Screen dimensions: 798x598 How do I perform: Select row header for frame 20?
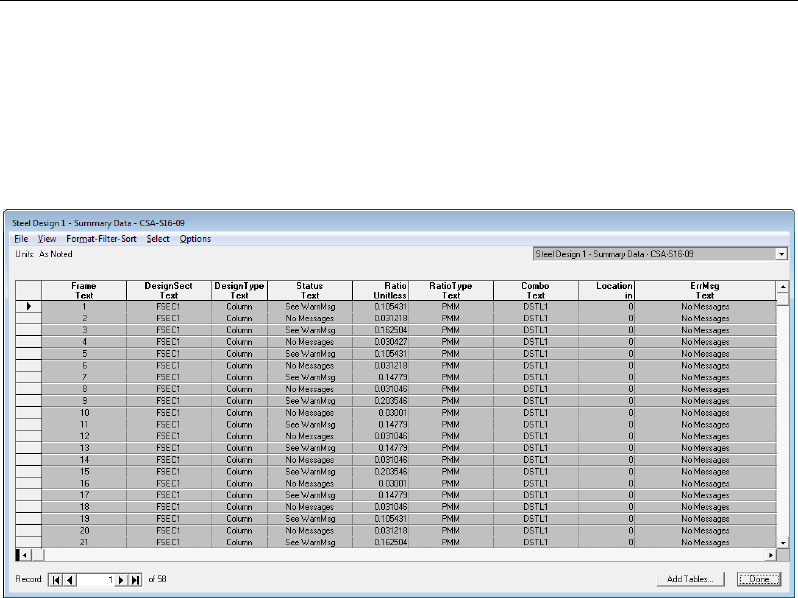pyautogui.click(x=28, y=530)
